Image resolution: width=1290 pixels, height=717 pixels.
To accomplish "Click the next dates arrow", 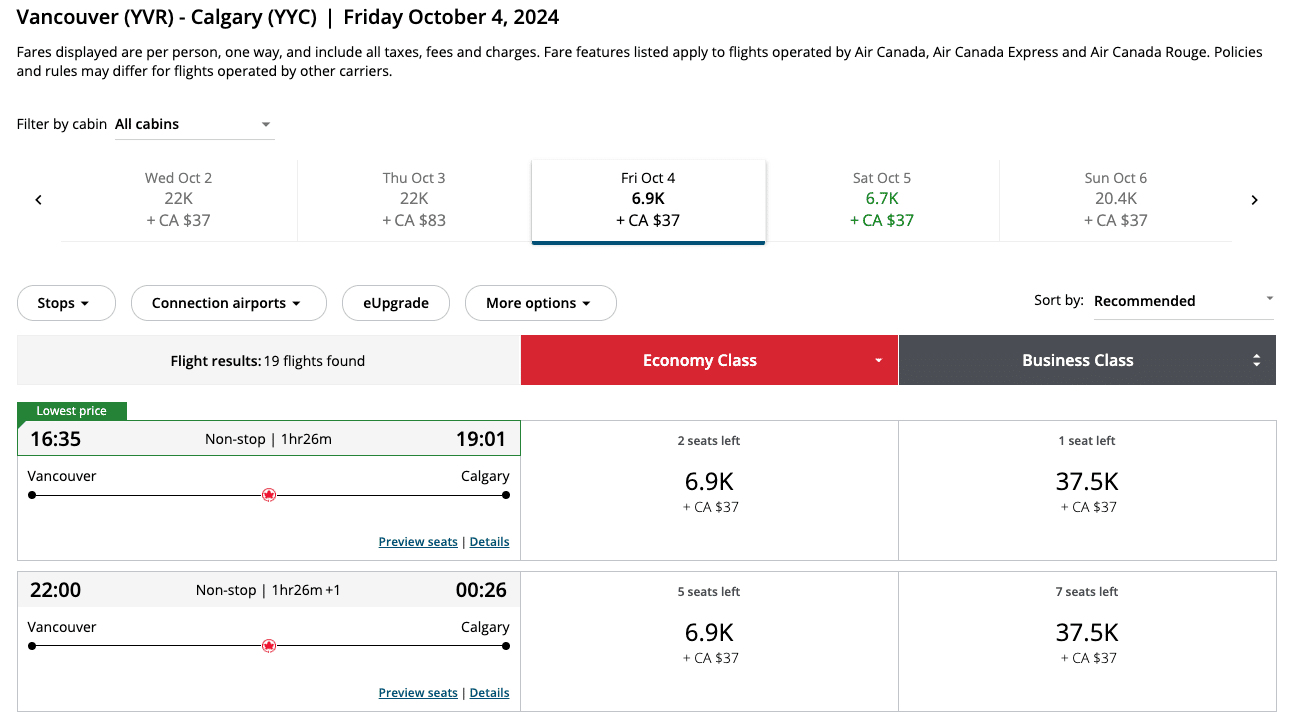I will click(x=1254, y=200).
